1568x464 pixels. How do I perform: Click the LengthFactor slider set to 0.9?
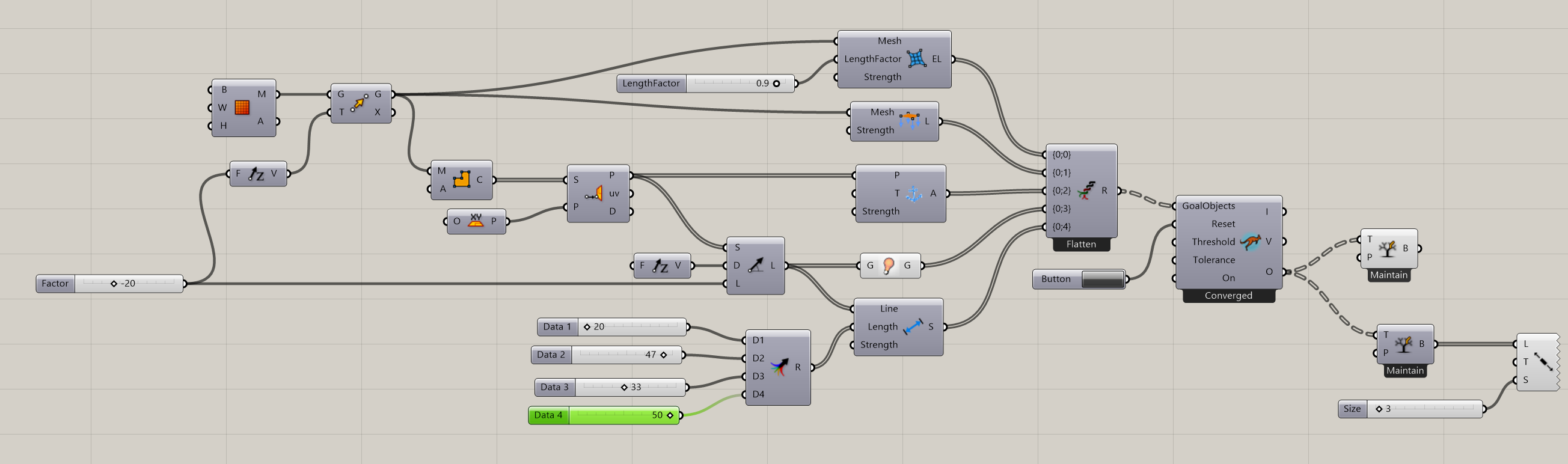(705, 84)
